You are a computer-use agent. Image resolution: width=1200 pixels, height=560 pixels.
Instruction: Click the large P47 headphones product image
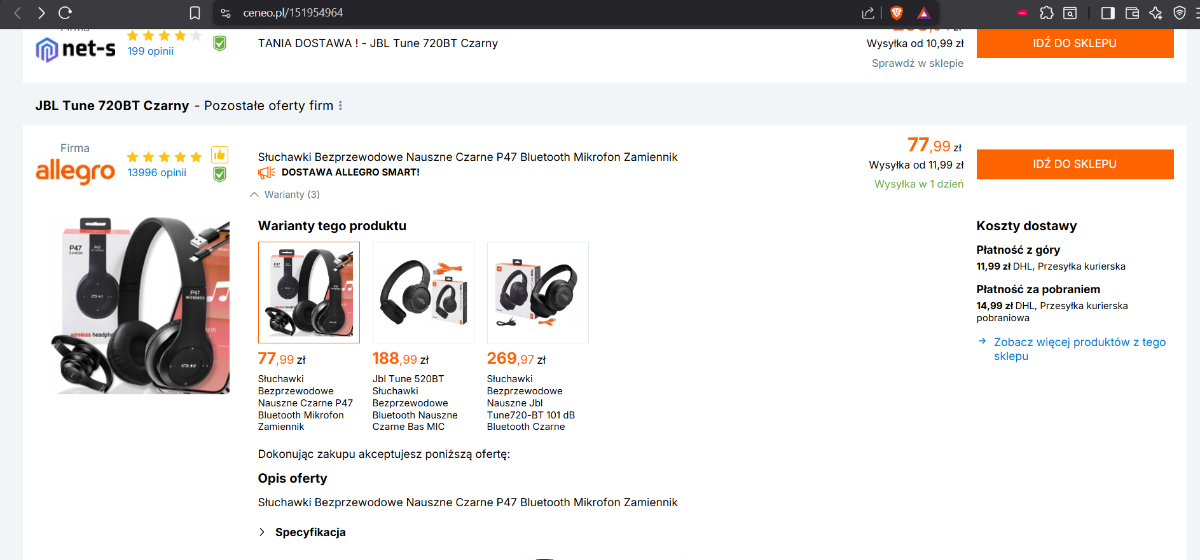click(140, 304)
